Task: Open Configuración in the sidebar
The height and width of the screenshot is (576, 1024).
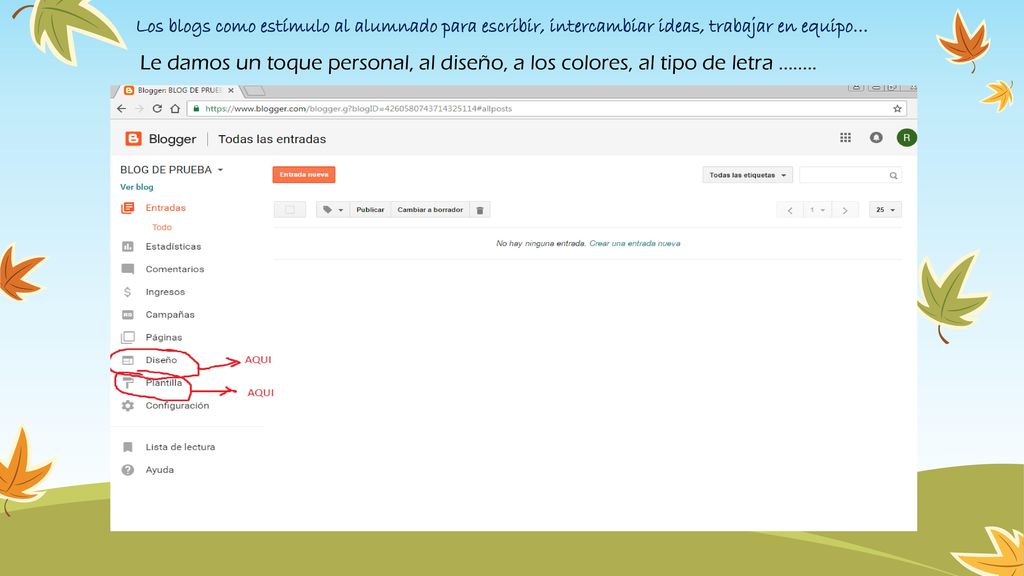Action: click(x=177, y=406)
